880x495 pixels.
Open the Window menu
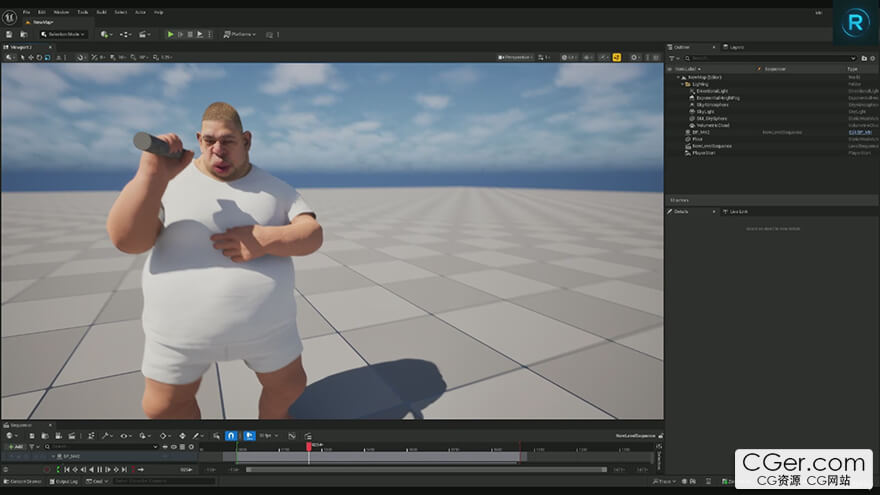point(61,12)
